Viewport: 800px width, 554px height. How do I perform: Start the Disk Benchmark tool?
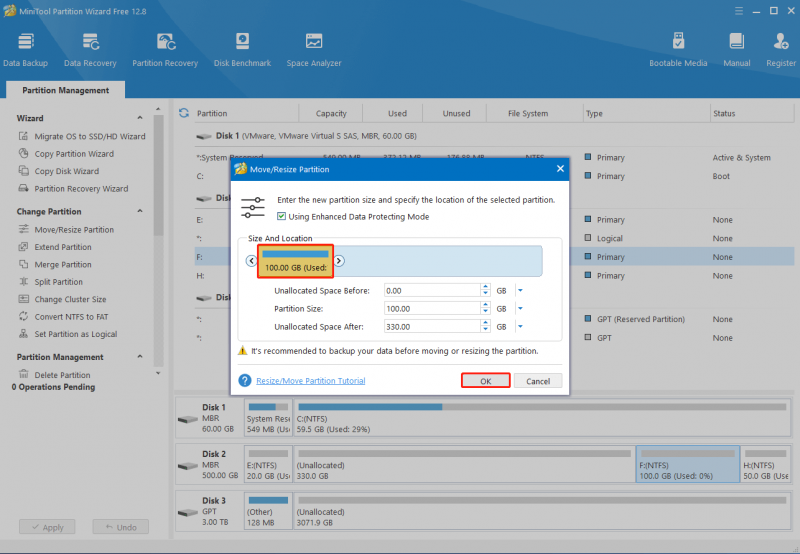pos(242,49)
